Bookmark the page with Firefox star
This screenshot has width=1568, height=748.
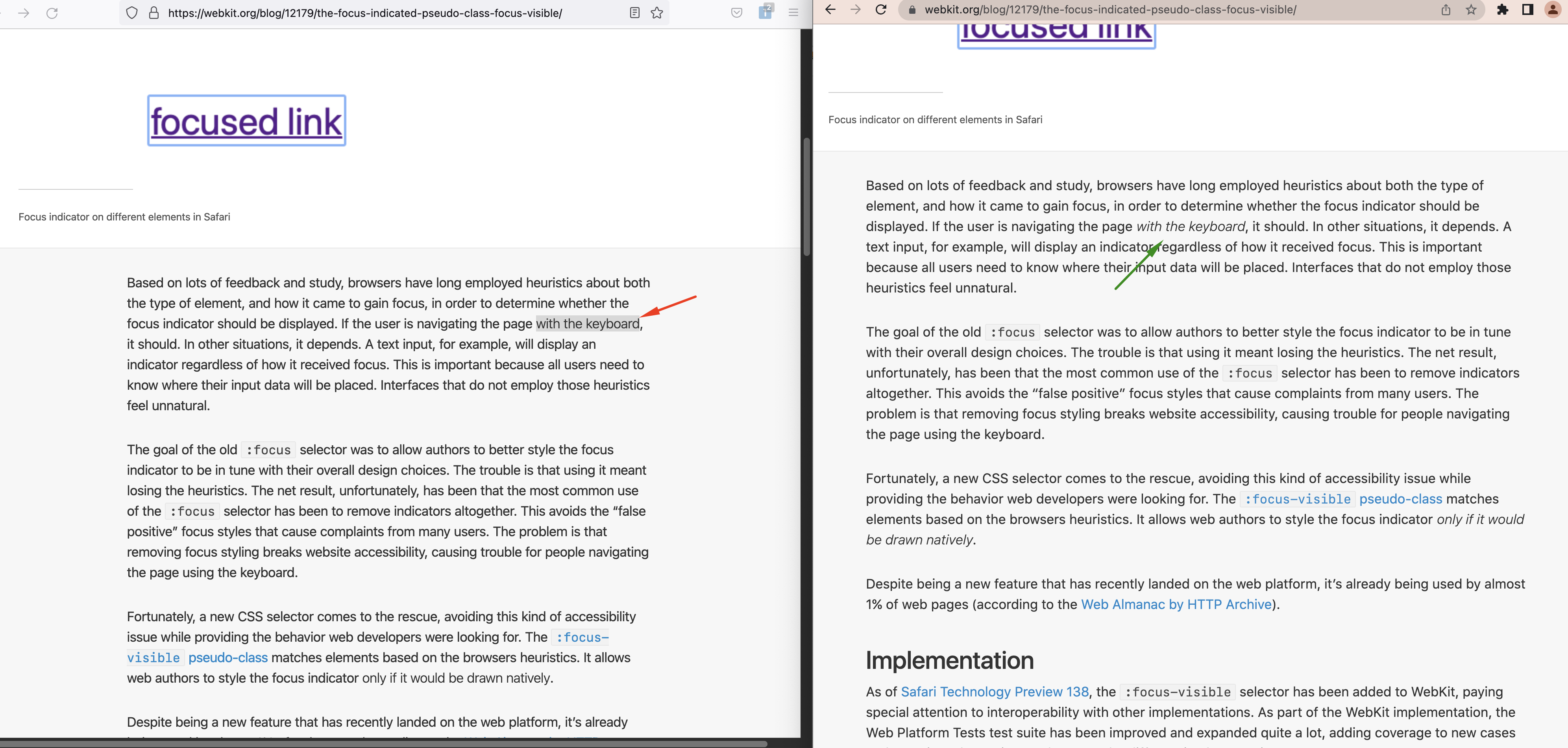[x=656, y=12]
